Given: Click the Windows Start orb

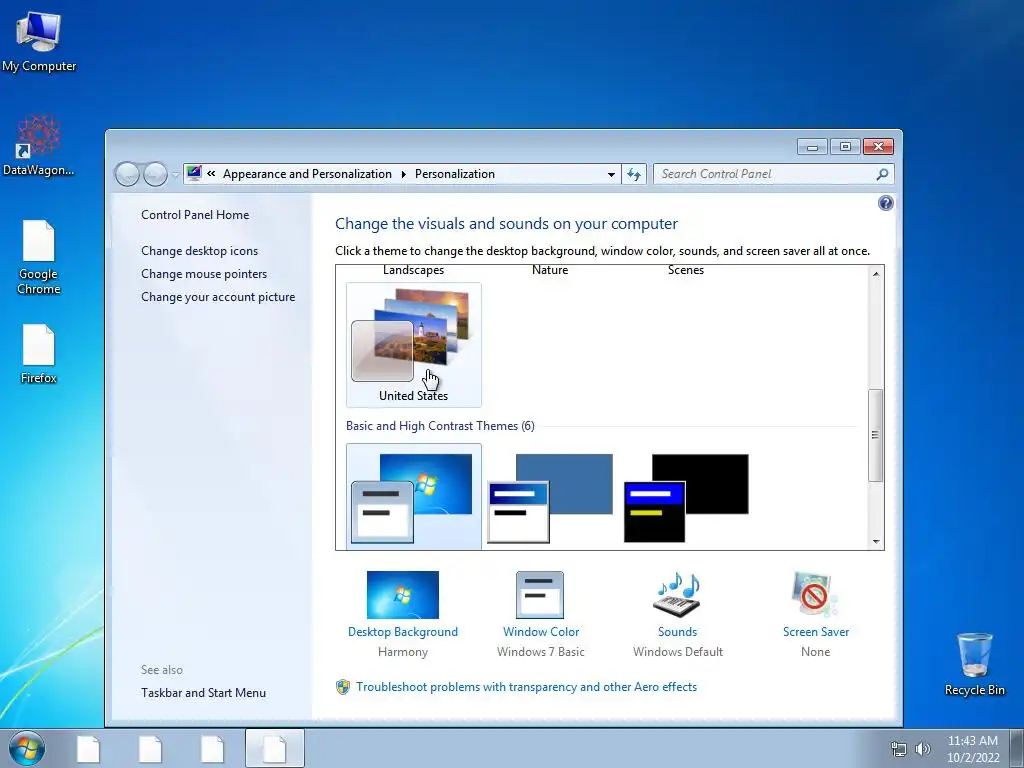Looking at the screenshot, I should pos(27,748).
